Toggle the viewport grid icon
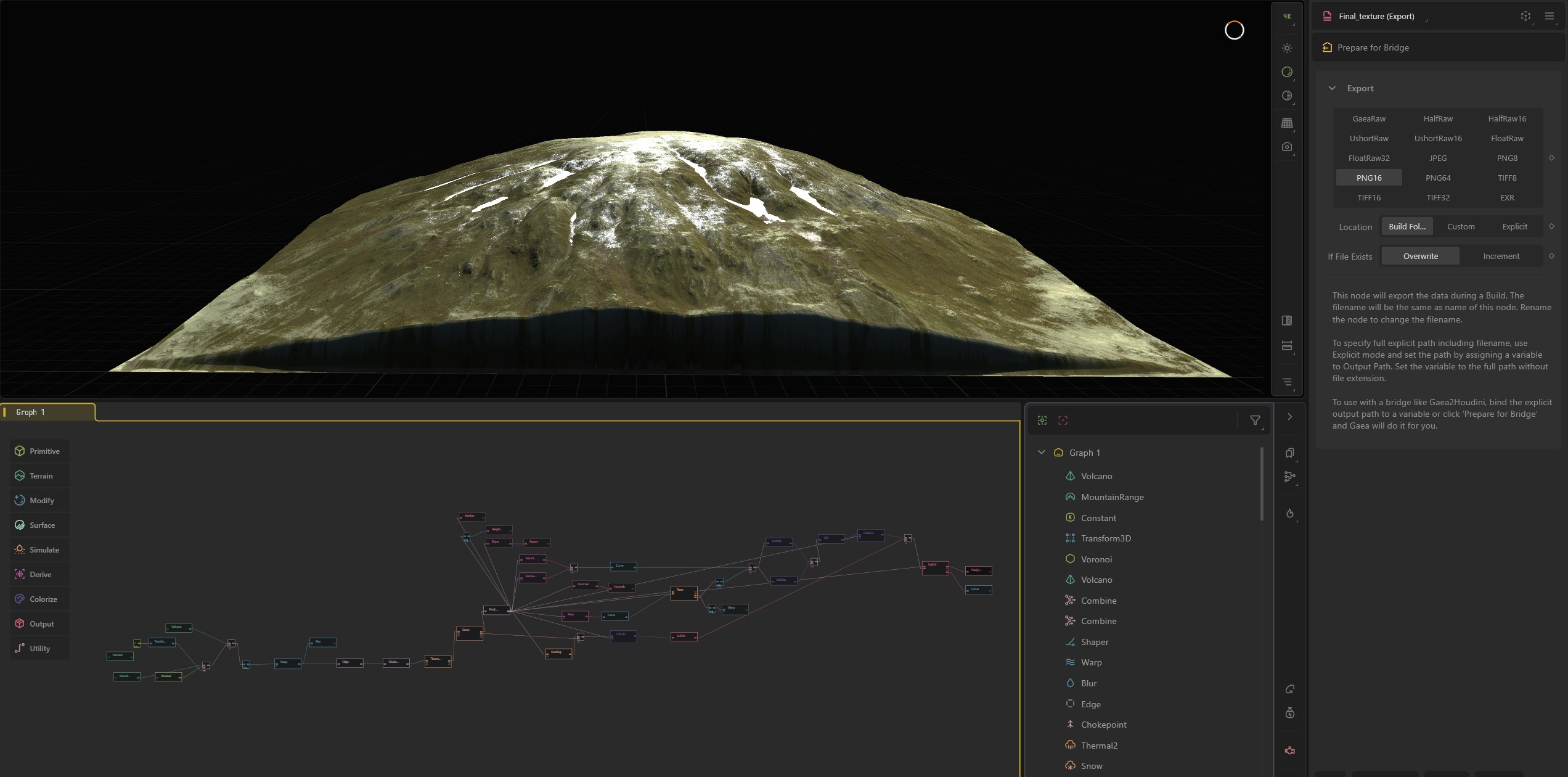The width and height of the screenshot is (1568, 777). [1287, 123]
